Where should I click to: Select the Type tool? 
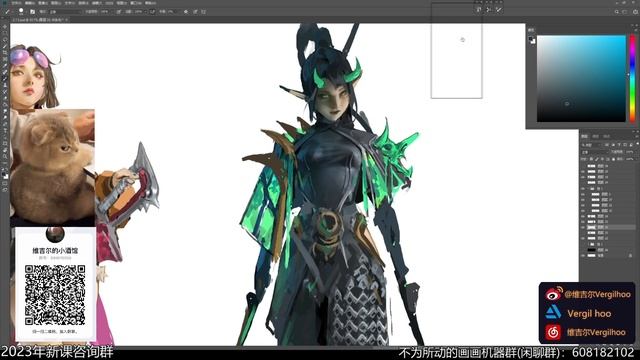[5, 130]
